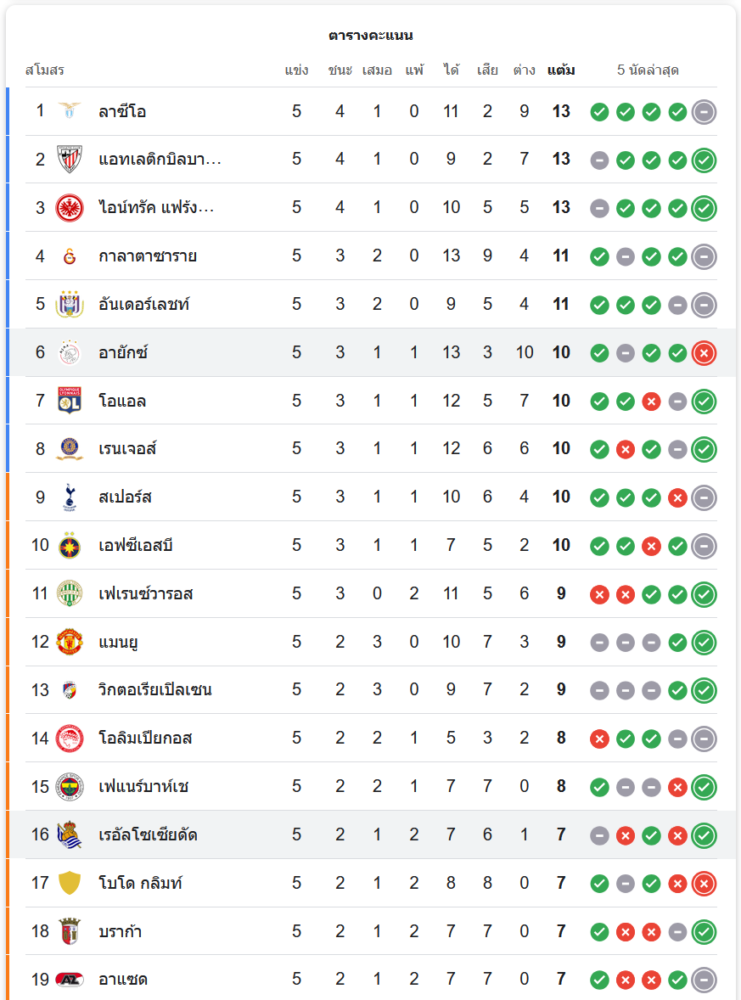The image size is (741, 1000).
Task: Click the Eintracht Frankfurt crest icon
Action: tap(69, 208)
